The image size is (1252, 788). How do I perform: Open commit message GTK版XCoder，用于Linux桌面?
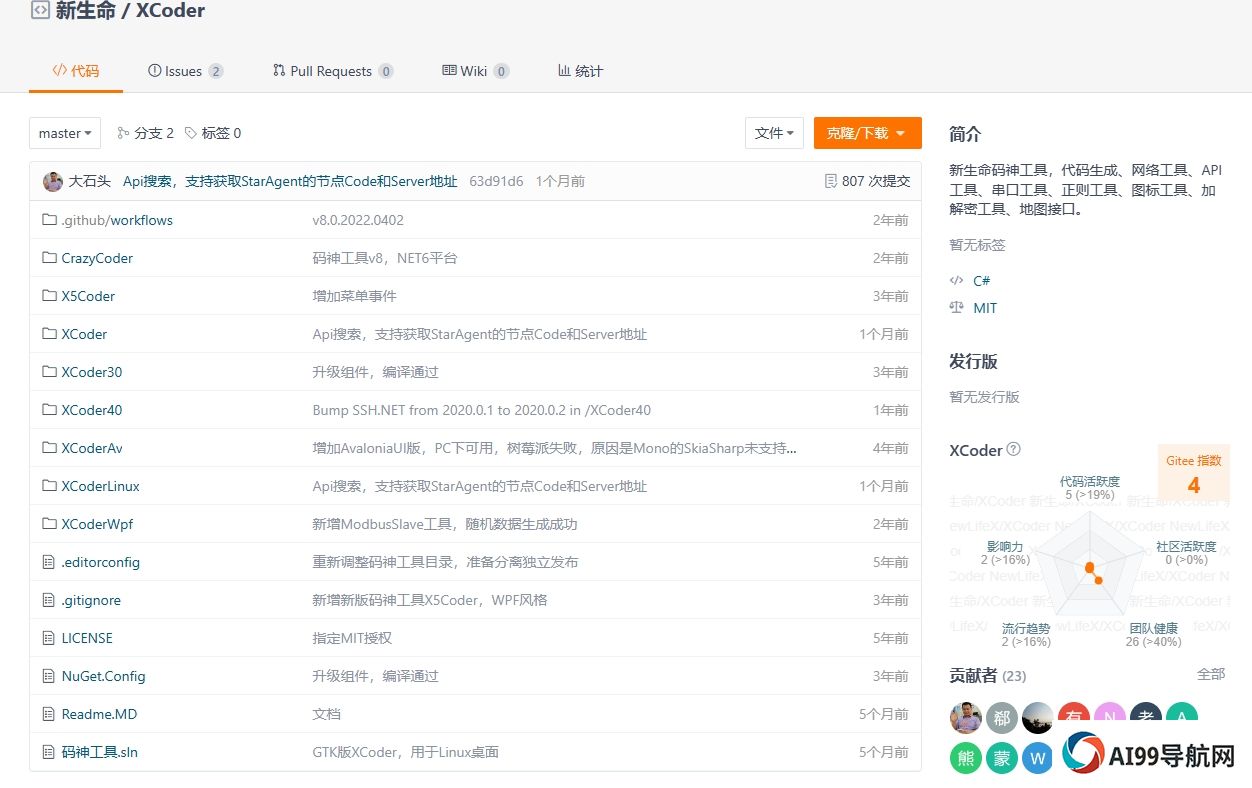[x=406, y=752]
